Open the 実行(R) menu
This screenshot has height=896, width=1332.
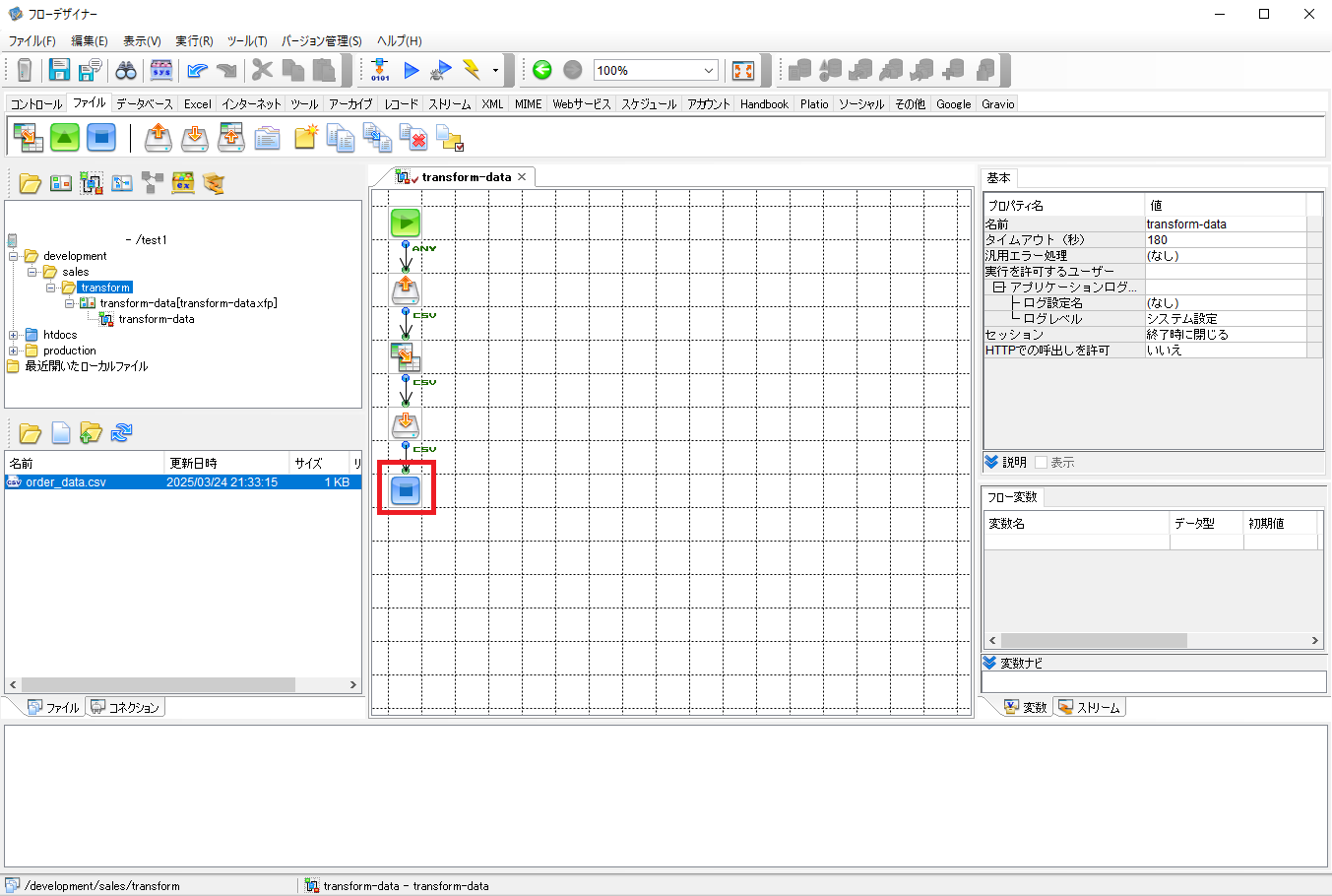tap(194, 40)
